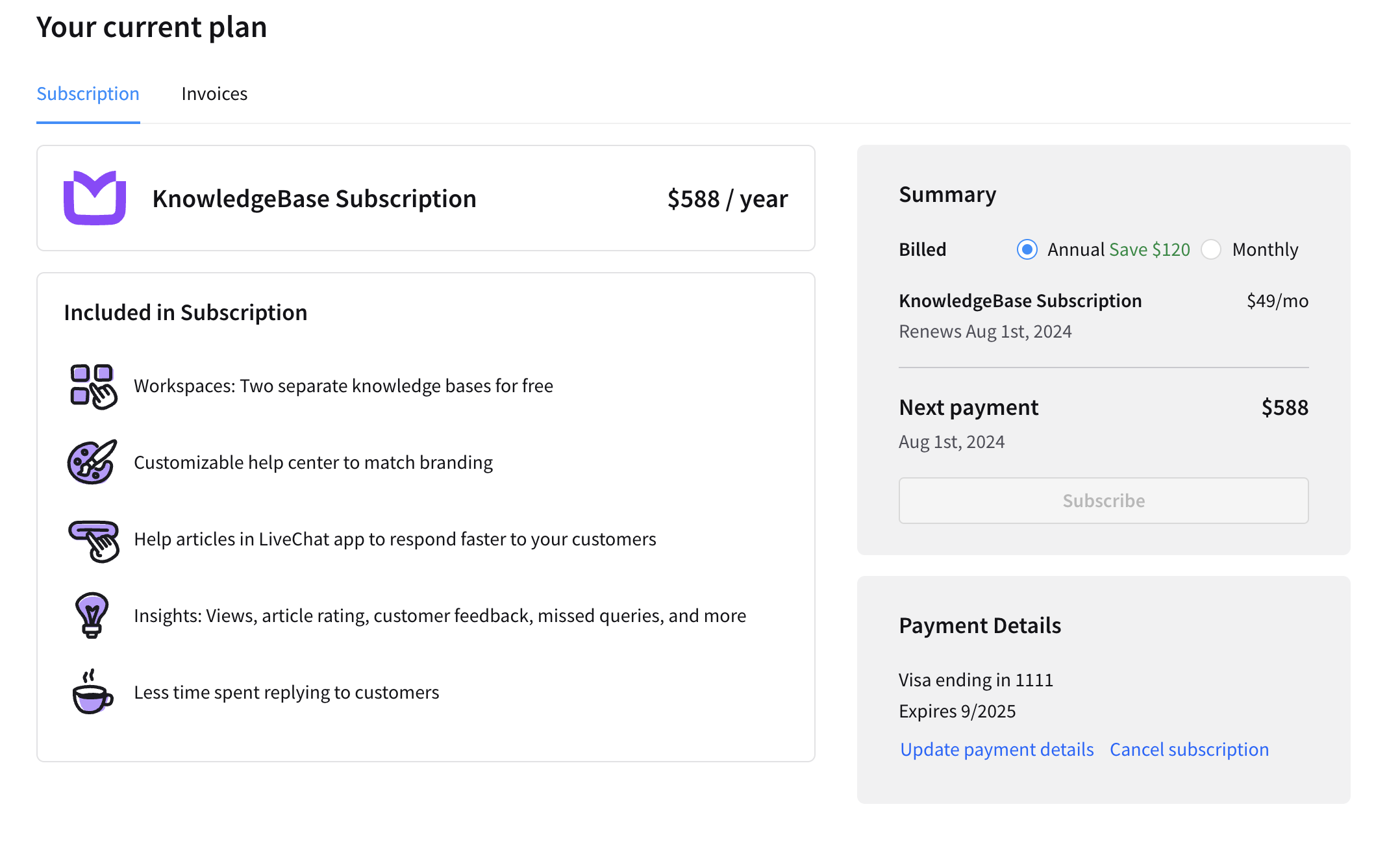Click Renews Aug 1st, 2024 text
Image resolution: width=1400 pixels, height=848 pixels.
pyautogui.click(x=985, y=331)
